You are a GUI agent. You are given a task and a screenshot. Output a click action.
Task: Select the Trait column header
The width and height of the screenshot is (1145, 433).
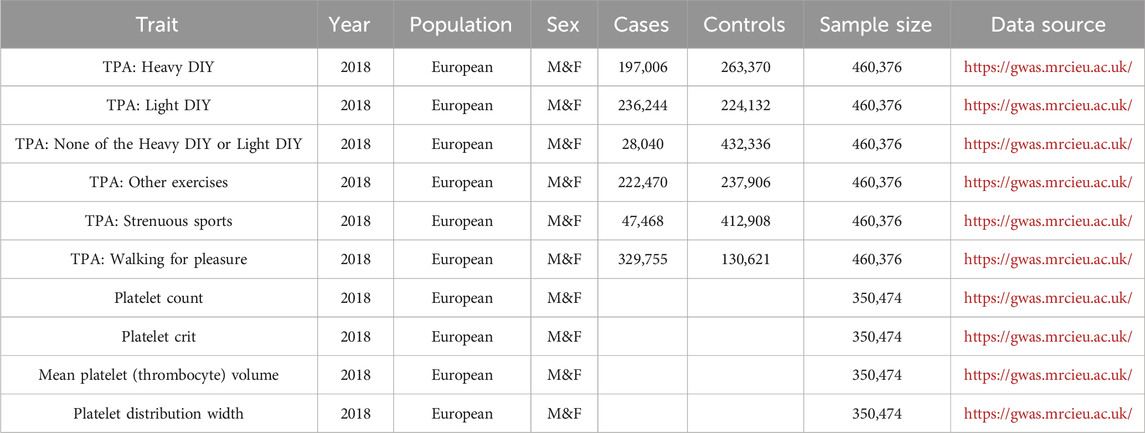point(158,24)
